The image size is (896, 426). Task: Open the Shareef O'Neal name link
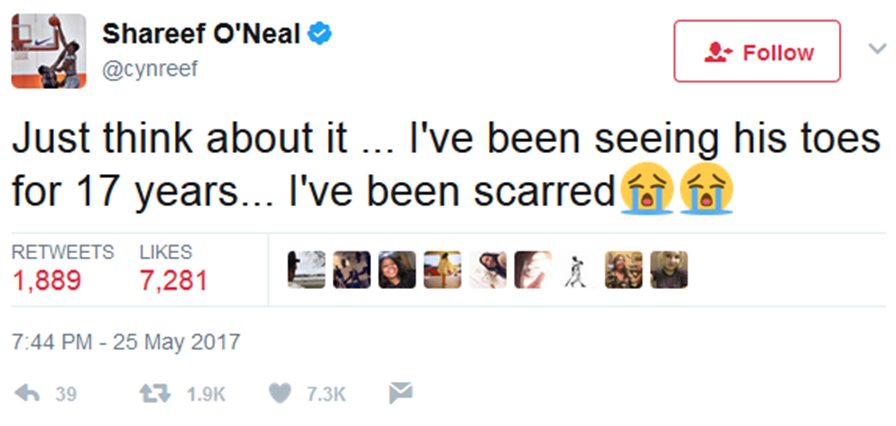[201, 35]
